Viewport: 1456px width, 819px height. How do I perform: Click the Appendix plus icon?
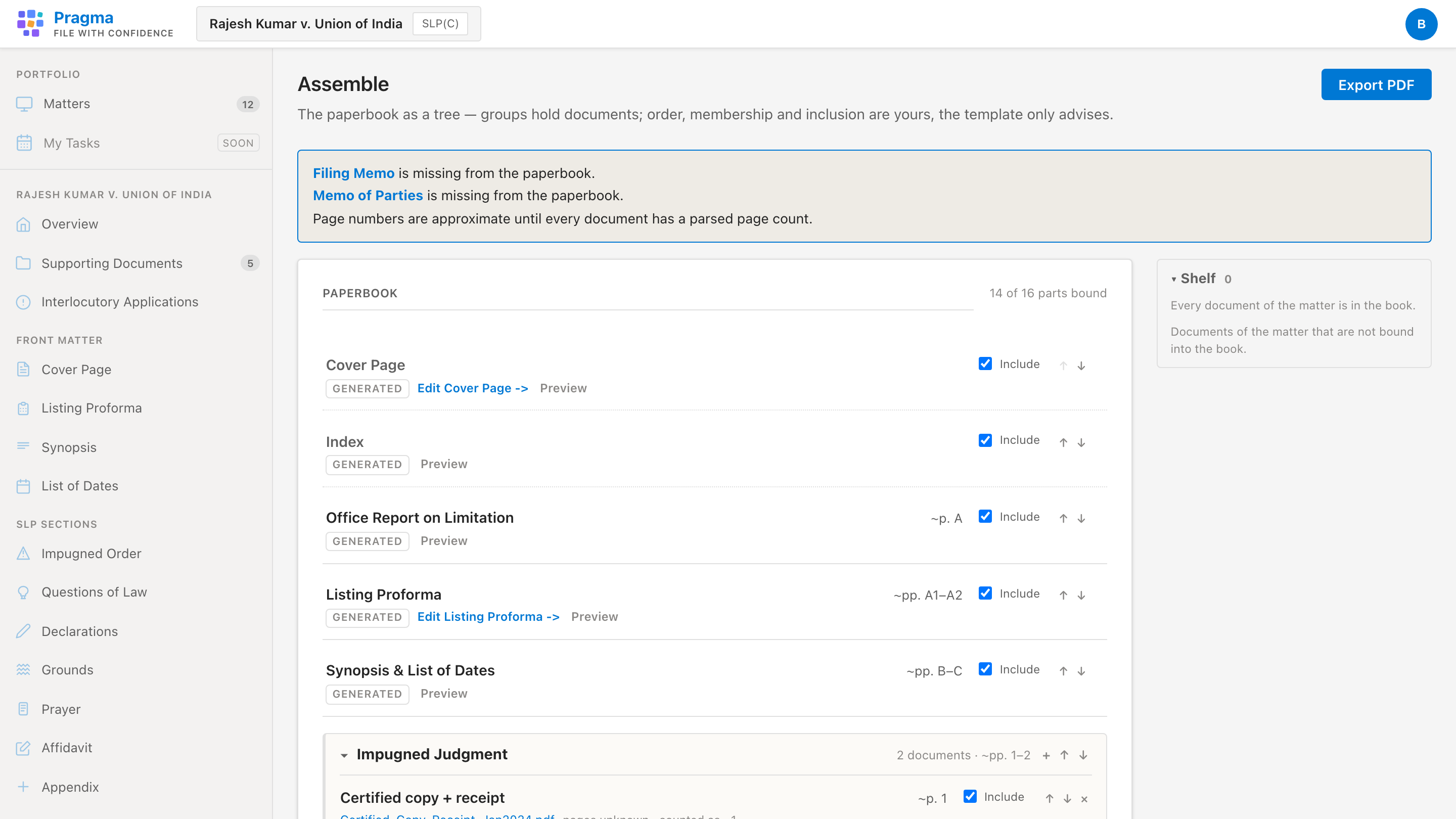coord(23,787)
